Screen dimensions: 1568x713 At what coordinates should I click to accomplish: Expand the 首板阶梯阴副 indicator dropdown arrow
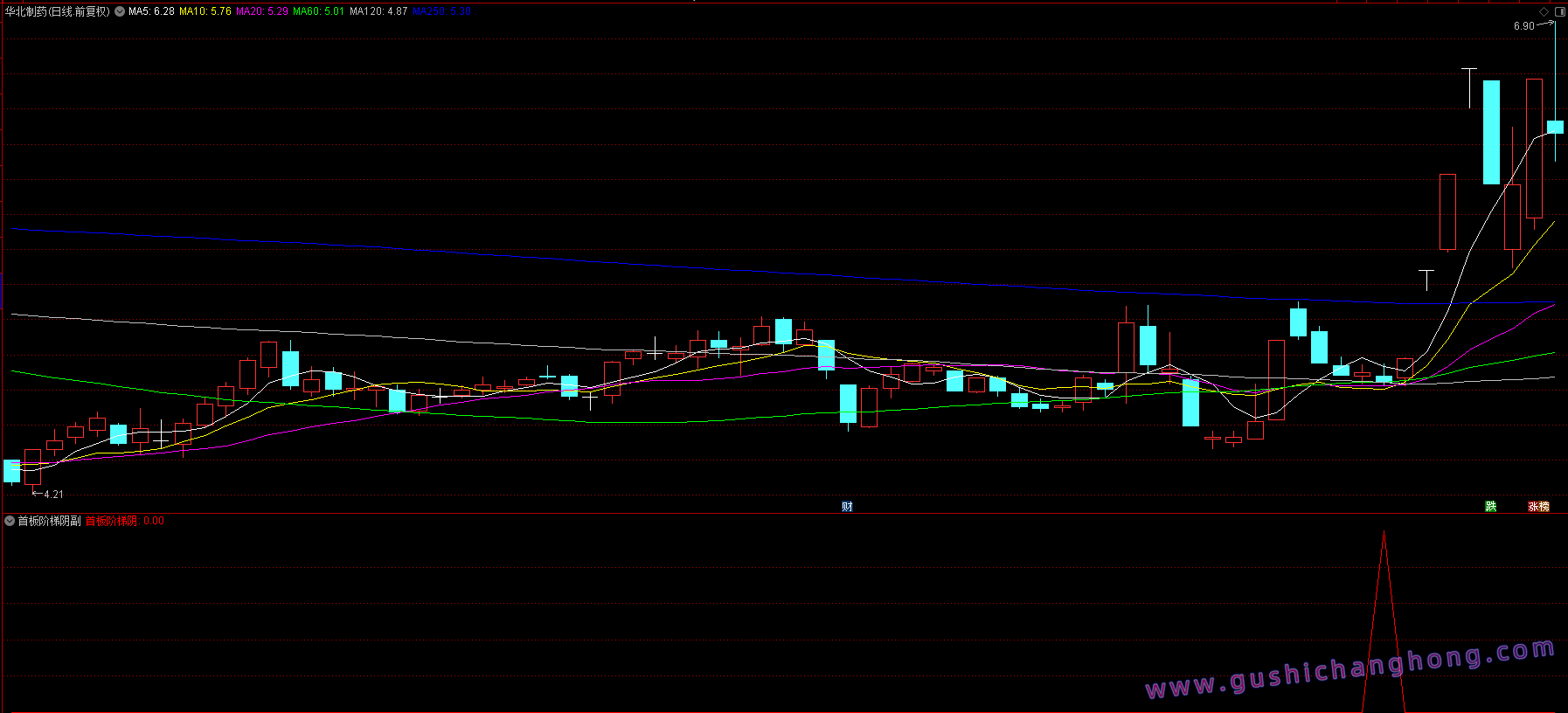[10, 521]
